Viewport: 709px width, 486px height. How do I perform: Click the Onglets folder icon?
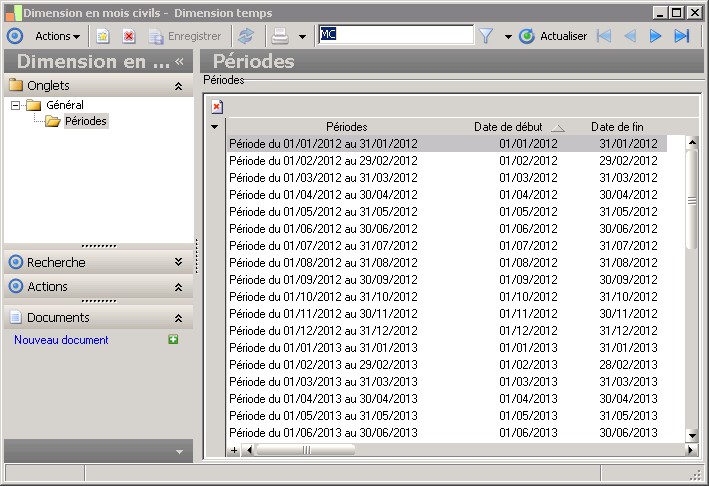pos(16,85)
